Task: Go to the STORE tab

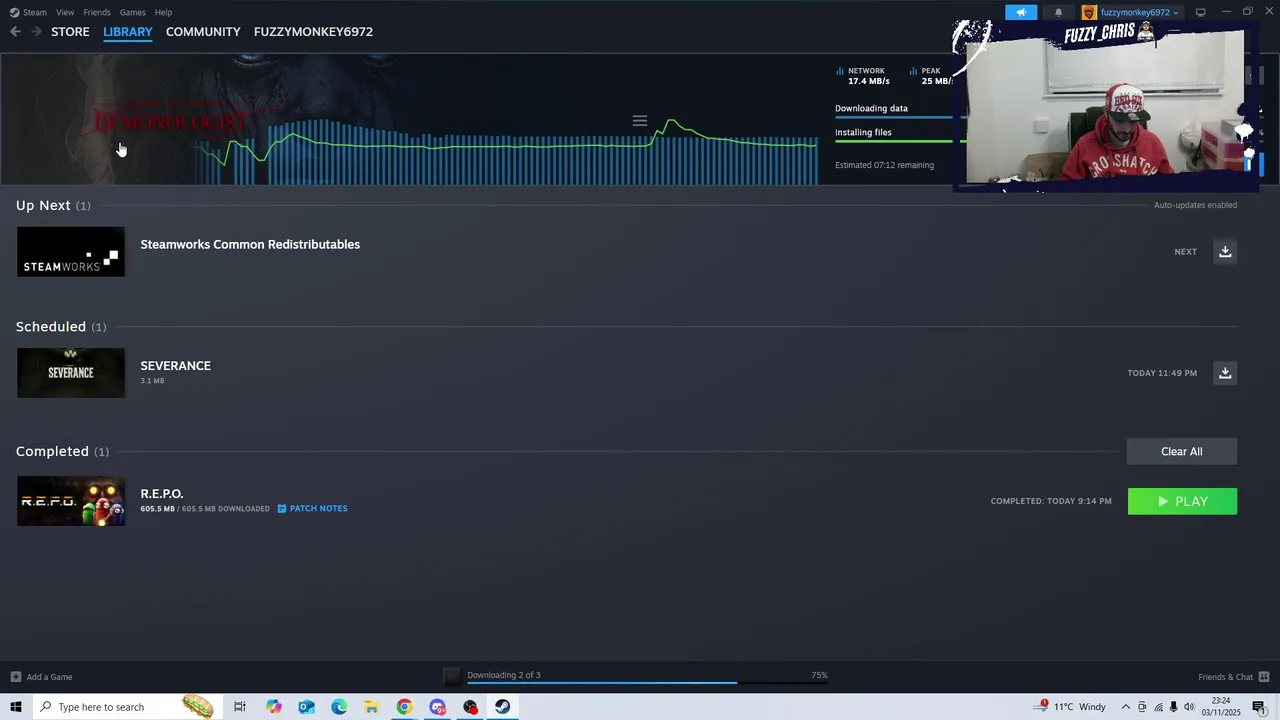Action: (70, 32)
